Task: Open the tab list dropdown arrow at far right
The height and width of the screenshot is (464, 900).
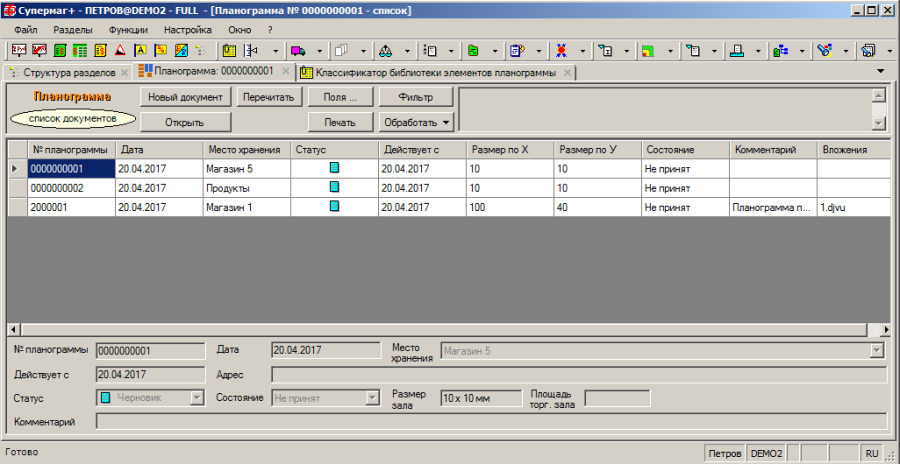Action: click(x=881, y=71)
